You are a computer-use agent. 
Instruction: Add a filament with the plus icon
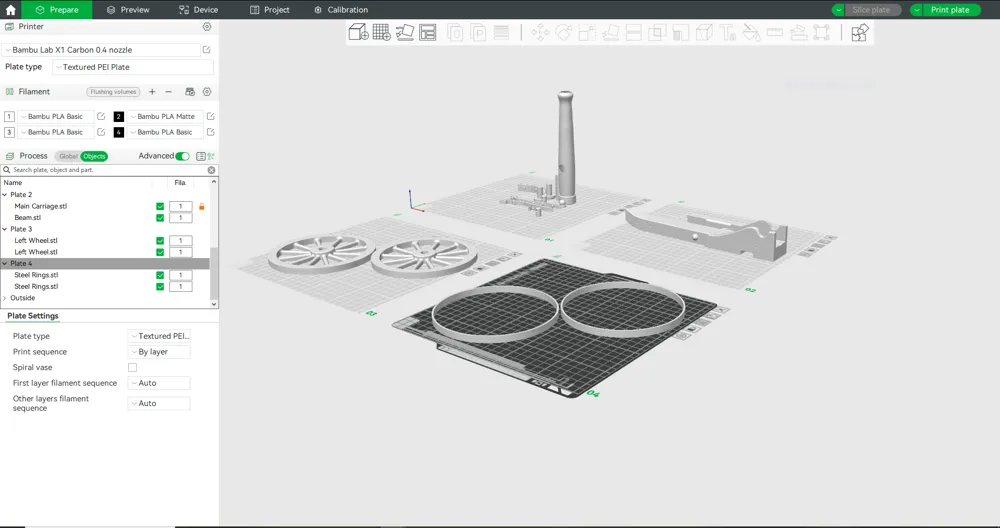pyautogui.click(x=152, y=92)
